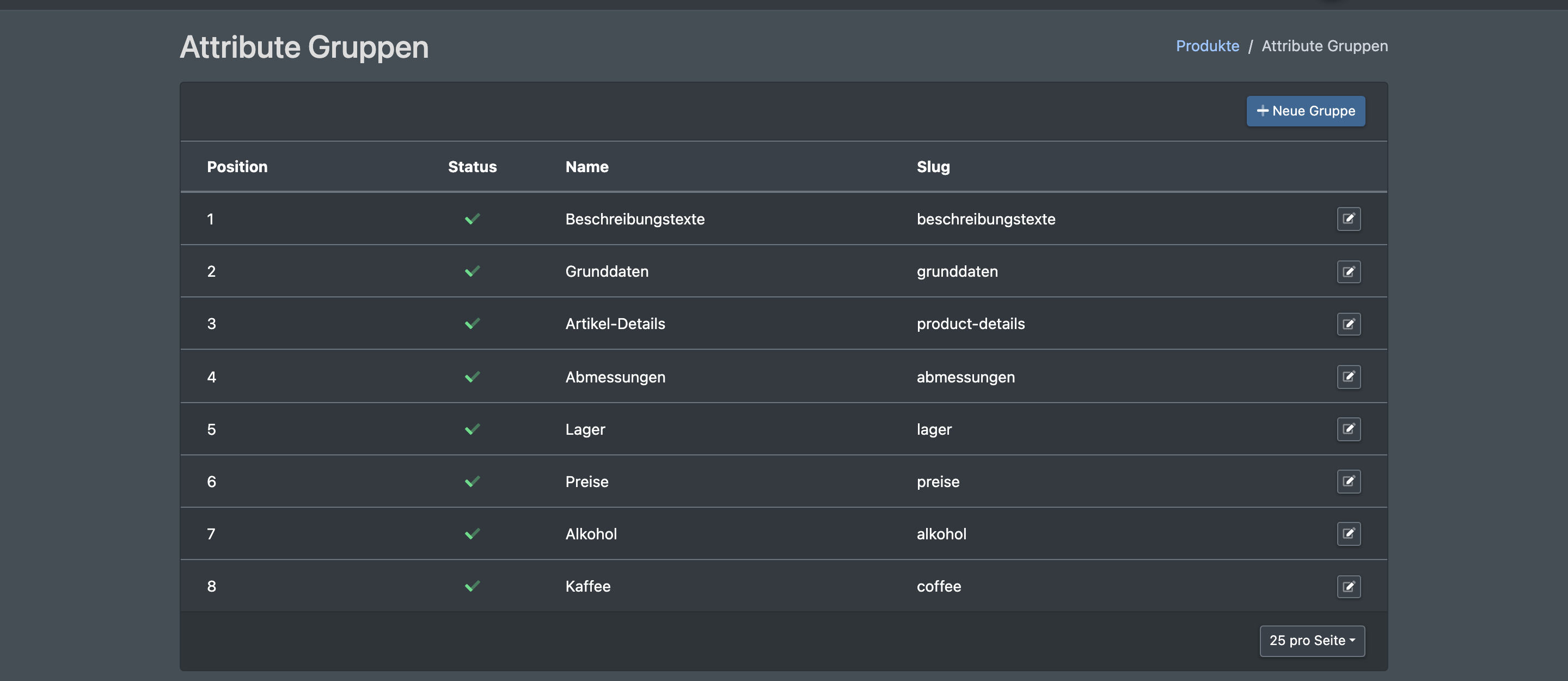Click the slug alkohol
Image resolution: width=1568 pixels, height=681 pixels.
[941, 534]
